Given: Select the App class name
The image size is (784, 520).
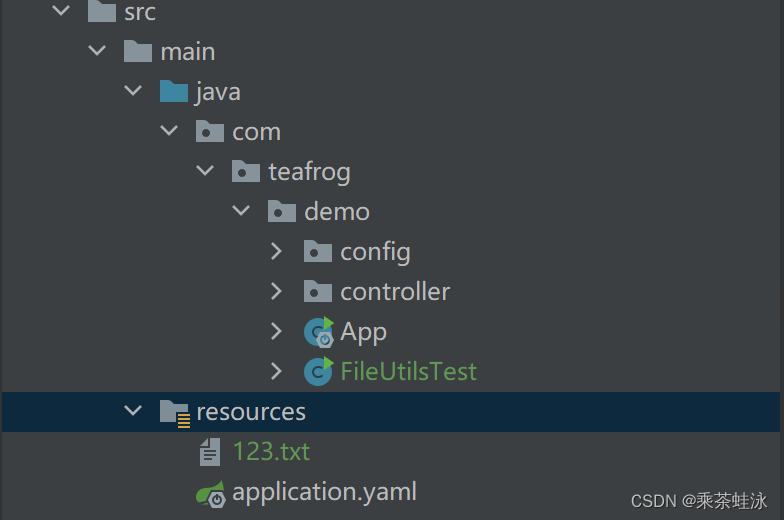Looking at the screenshot, I should 364,332.
